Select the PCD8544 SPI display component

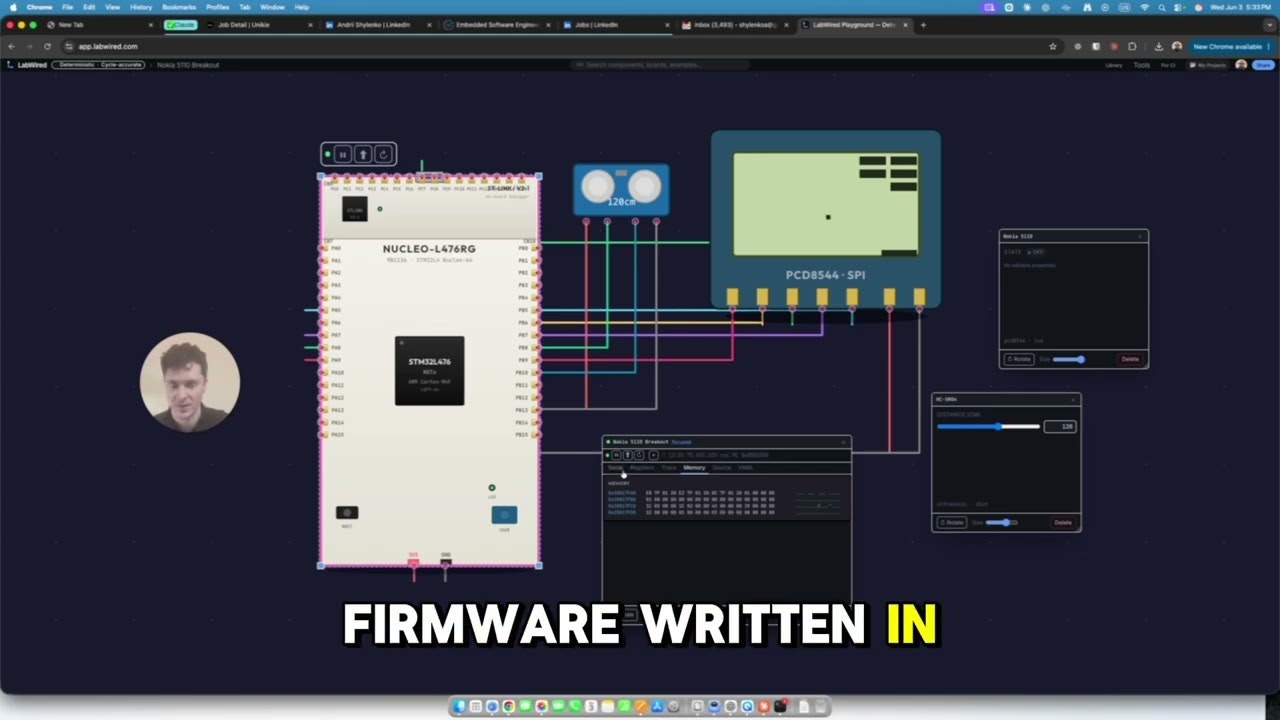pyautogui.click(x=826, y=218)
